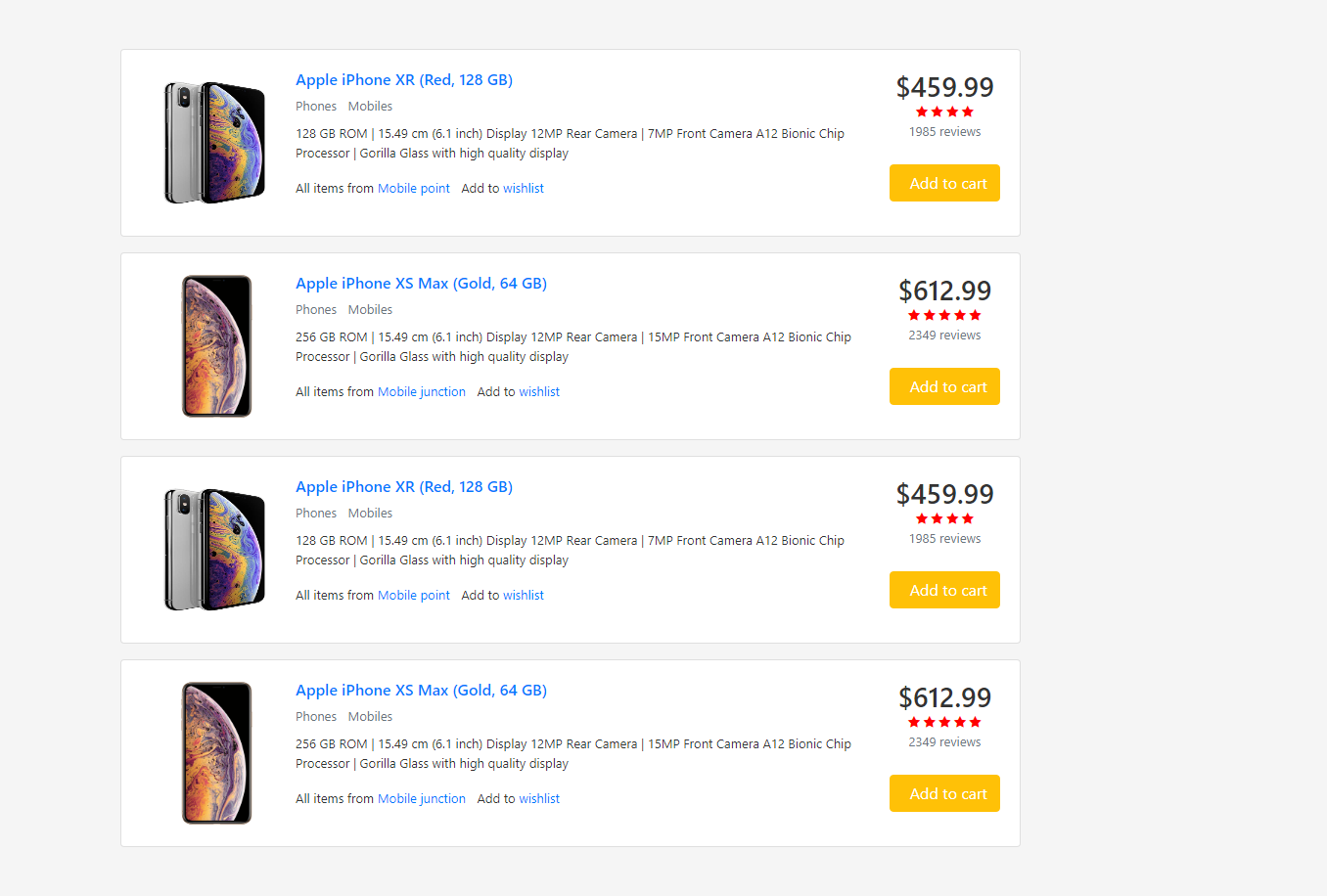Image resolution: width=1327 pixels, height=896 pixels.
Task: Click the iPhone XR product image
Action: coord(214,142)
